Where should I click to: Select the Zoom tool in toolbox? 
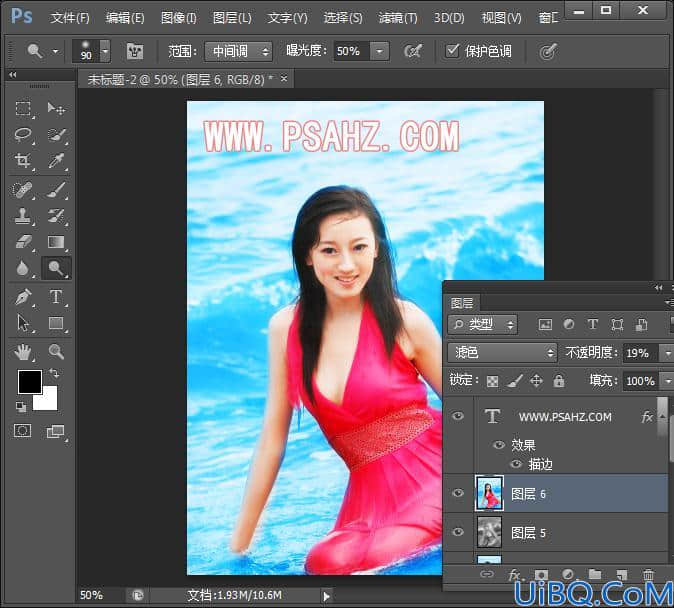click(56, 352)
